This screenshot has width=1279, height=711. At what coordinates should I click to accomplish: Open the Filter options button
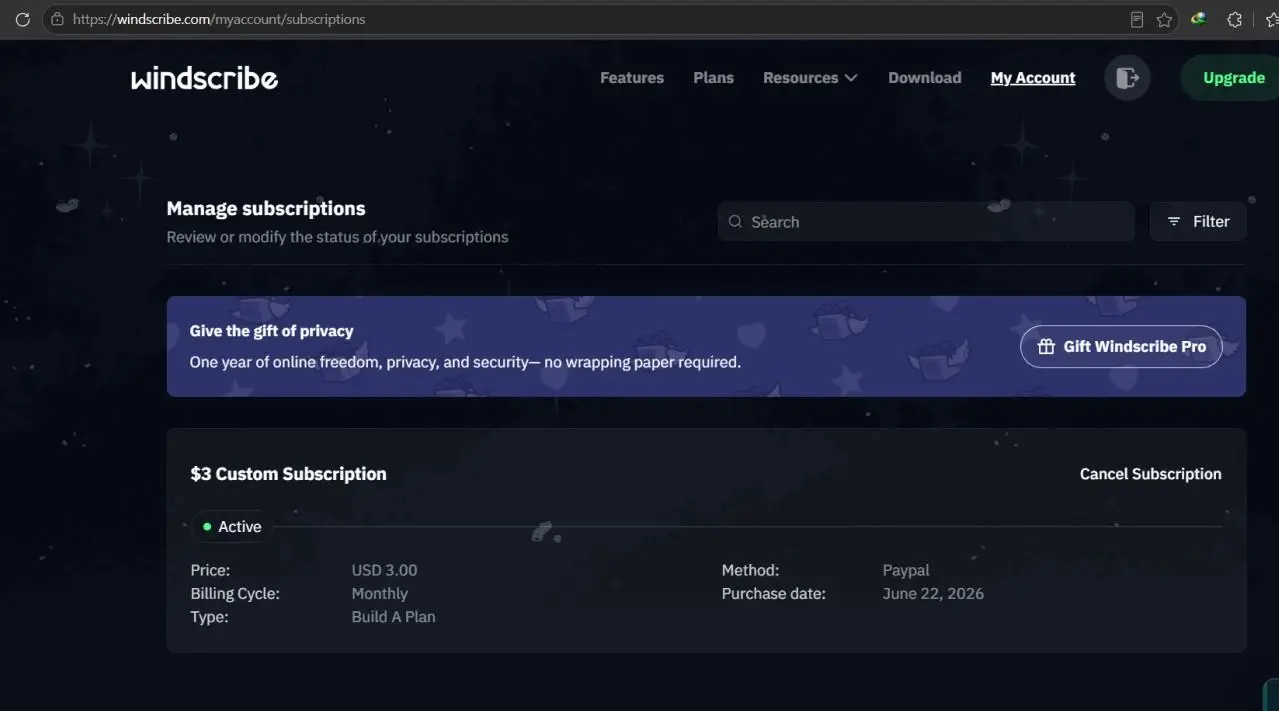(x=1198, y=222)
